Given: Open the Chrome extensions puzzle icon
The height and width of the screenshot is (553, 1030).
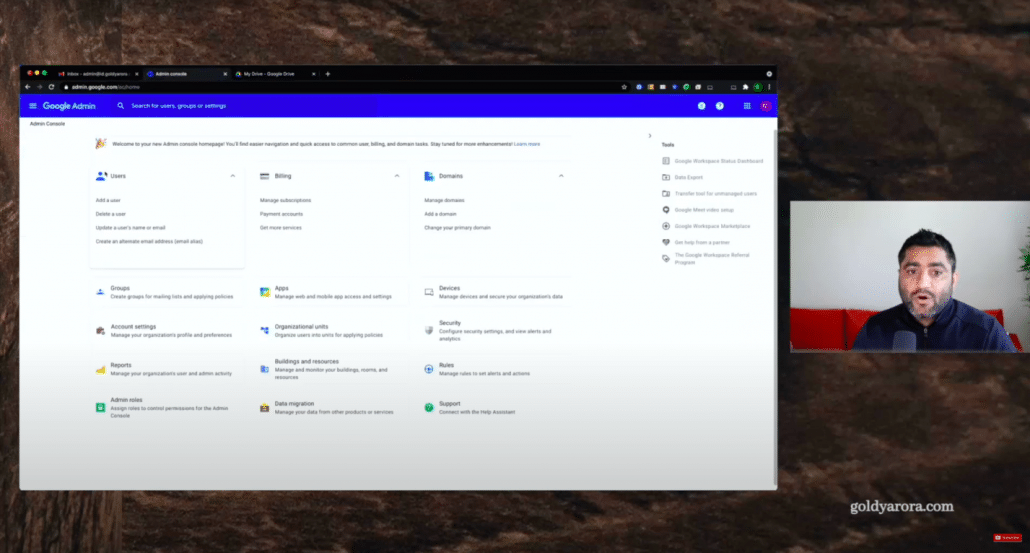Looking at the screenshot, I should pyautogui.click(x=746, y=87).
